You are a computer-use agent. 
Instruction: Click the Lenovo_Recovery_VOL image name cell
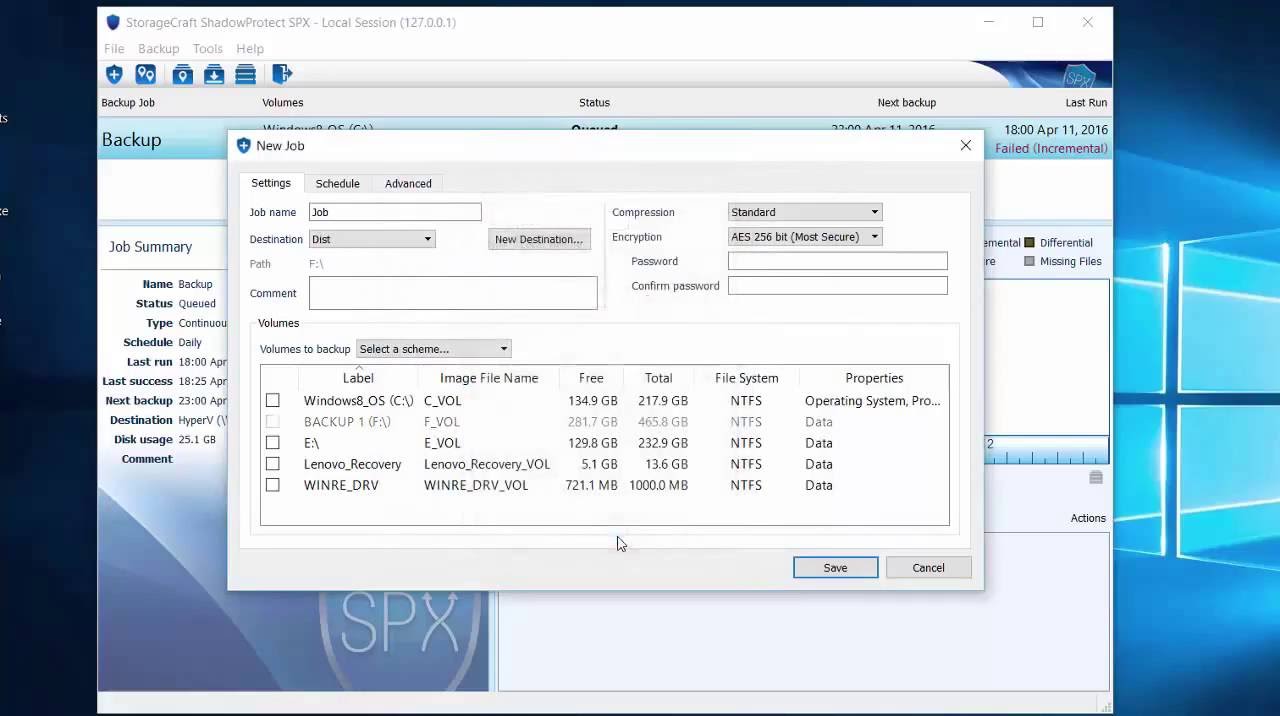click(x=487, y=464)
